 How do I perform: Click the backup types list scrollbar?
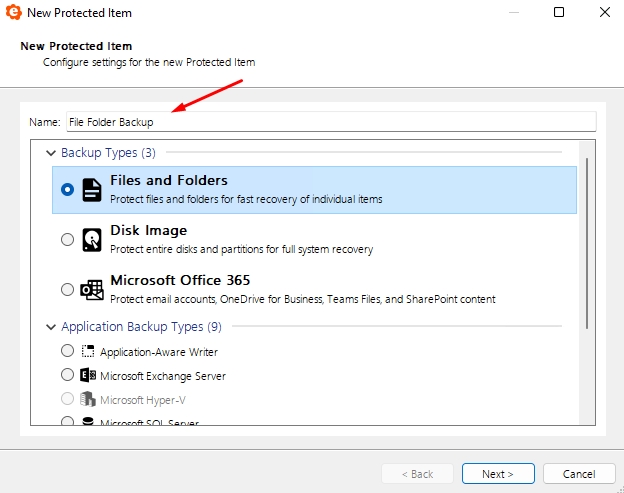coord(587,243)
